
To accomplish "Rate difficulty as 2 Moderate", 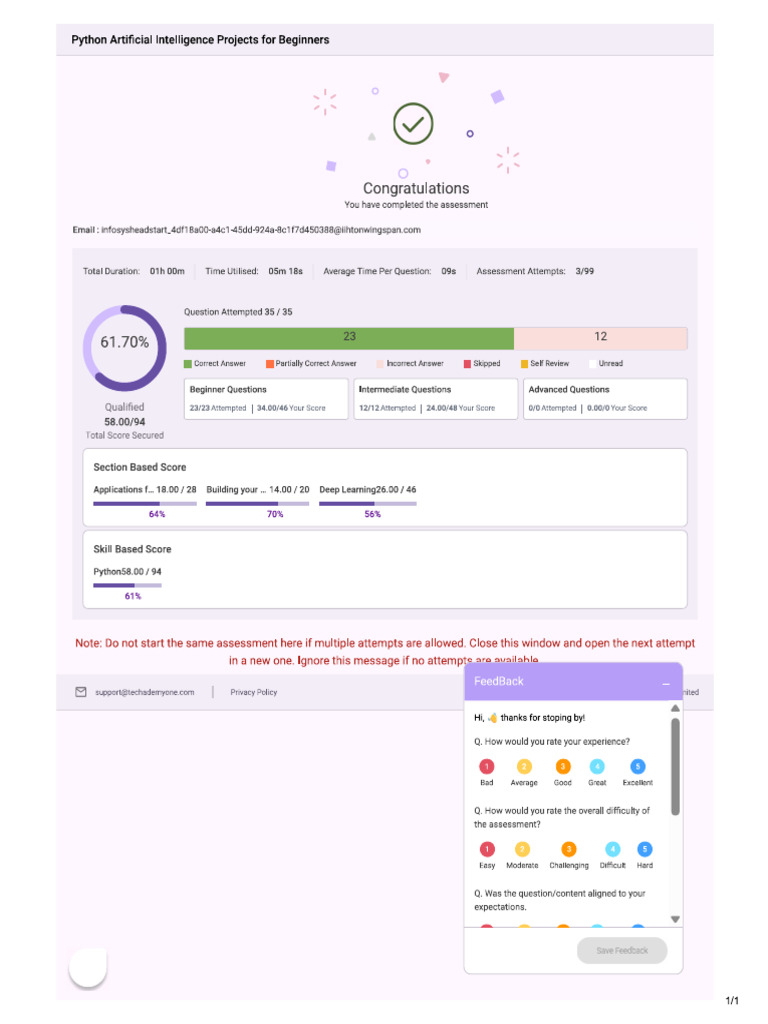I will [x=522, y=849].
